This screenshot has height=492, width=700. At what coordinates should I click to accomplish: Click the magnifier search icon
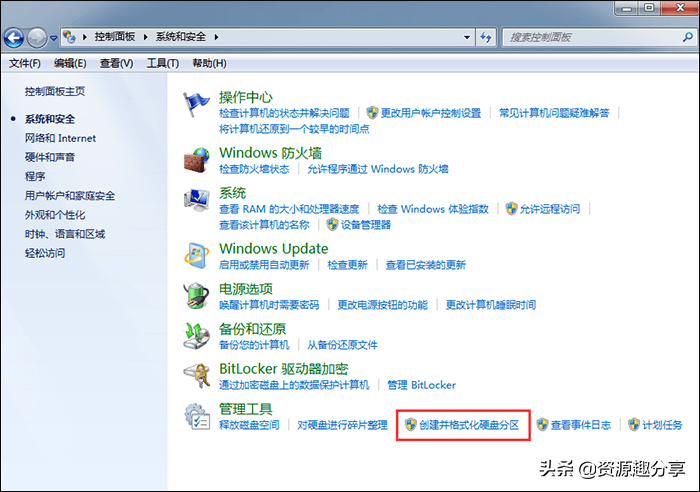click(688, 38)
